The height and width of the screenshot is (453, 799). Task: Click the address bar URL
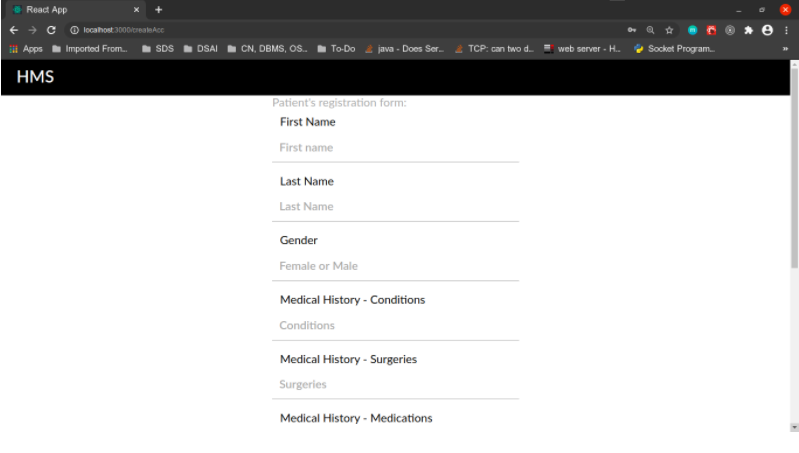click(124, 30)
